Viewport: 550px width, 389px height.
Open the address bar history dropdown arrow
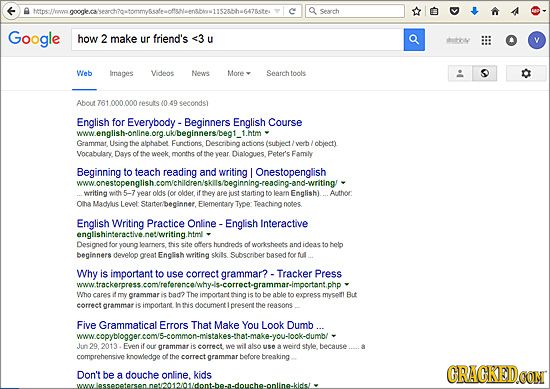[277, 11]
